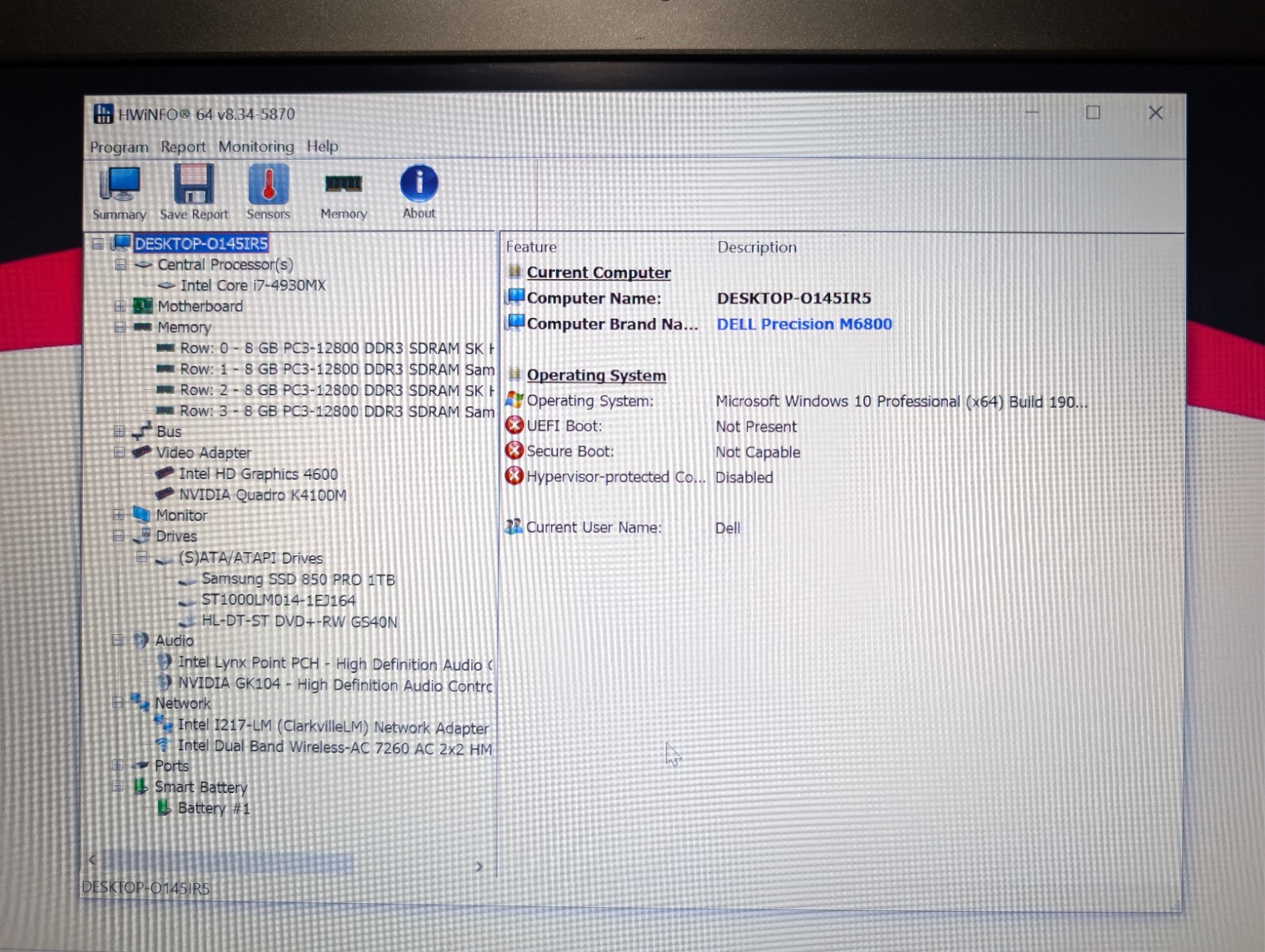Click the tree scrollbar left arrow
1265x952 pixels.
(x=92, y=859)
